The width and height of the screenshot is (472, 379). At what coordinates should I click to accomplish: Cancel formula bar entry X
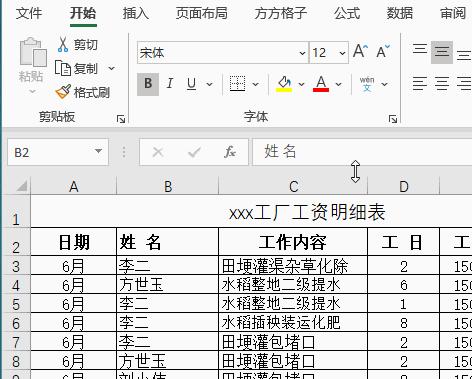[158, 153]
